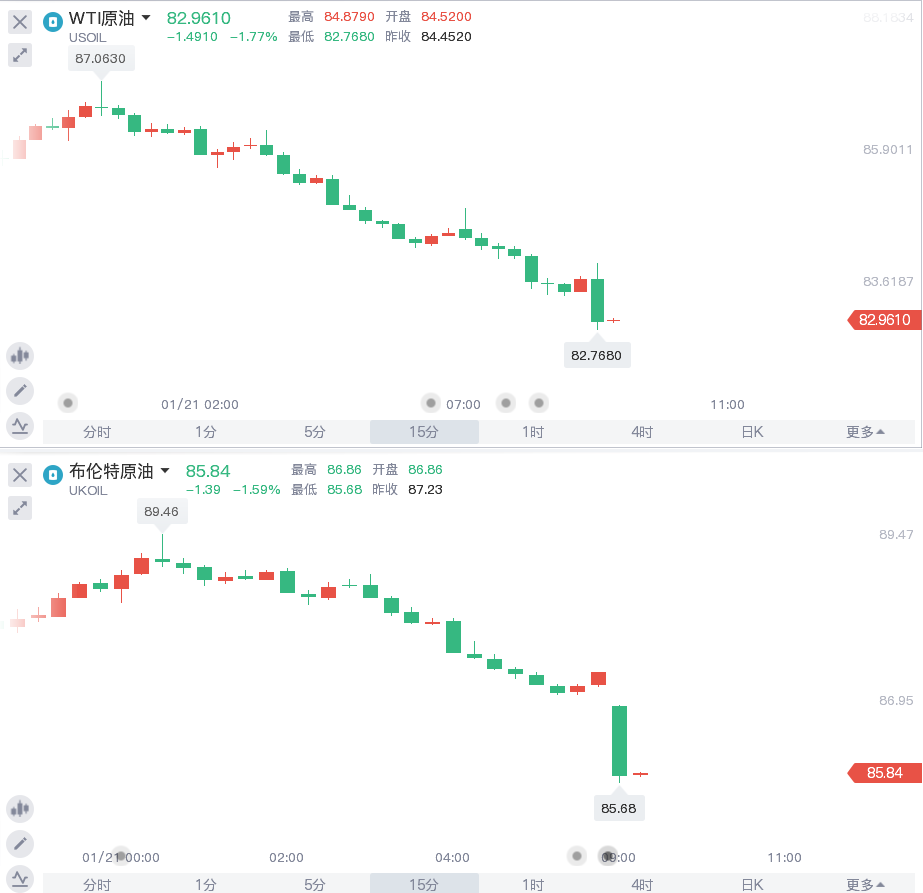Image resolution: width=923 pixels, height=893 pixels.
Task: Expand WTI chart with the fullscreen arrows icon
Action: coord(20,55)
